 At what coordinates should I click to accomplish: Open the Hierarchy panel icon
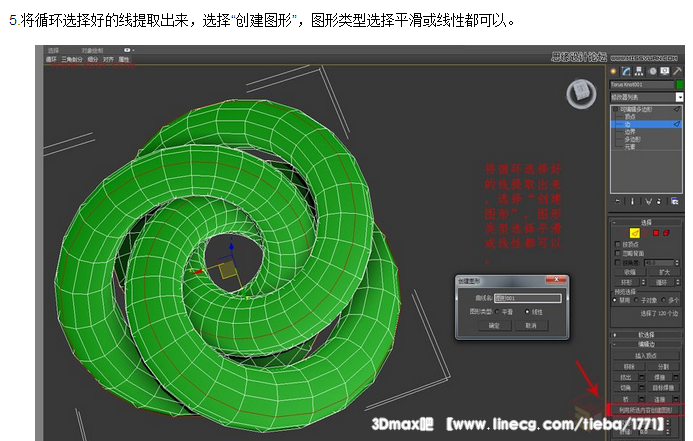click(x=639, y=71)
